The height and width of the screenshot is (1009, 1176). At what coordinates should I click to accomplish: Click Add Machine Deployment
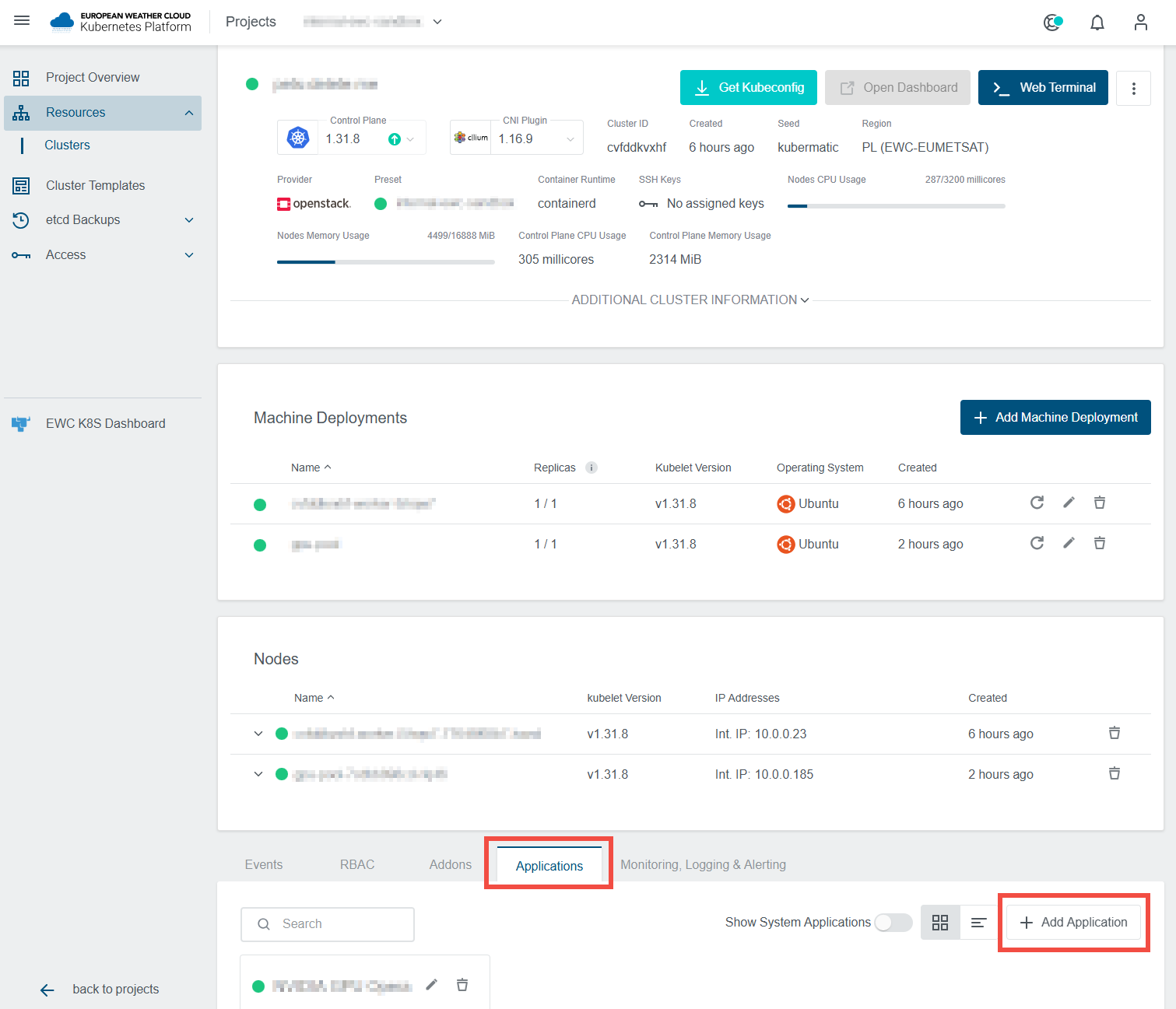point(1055,418)
